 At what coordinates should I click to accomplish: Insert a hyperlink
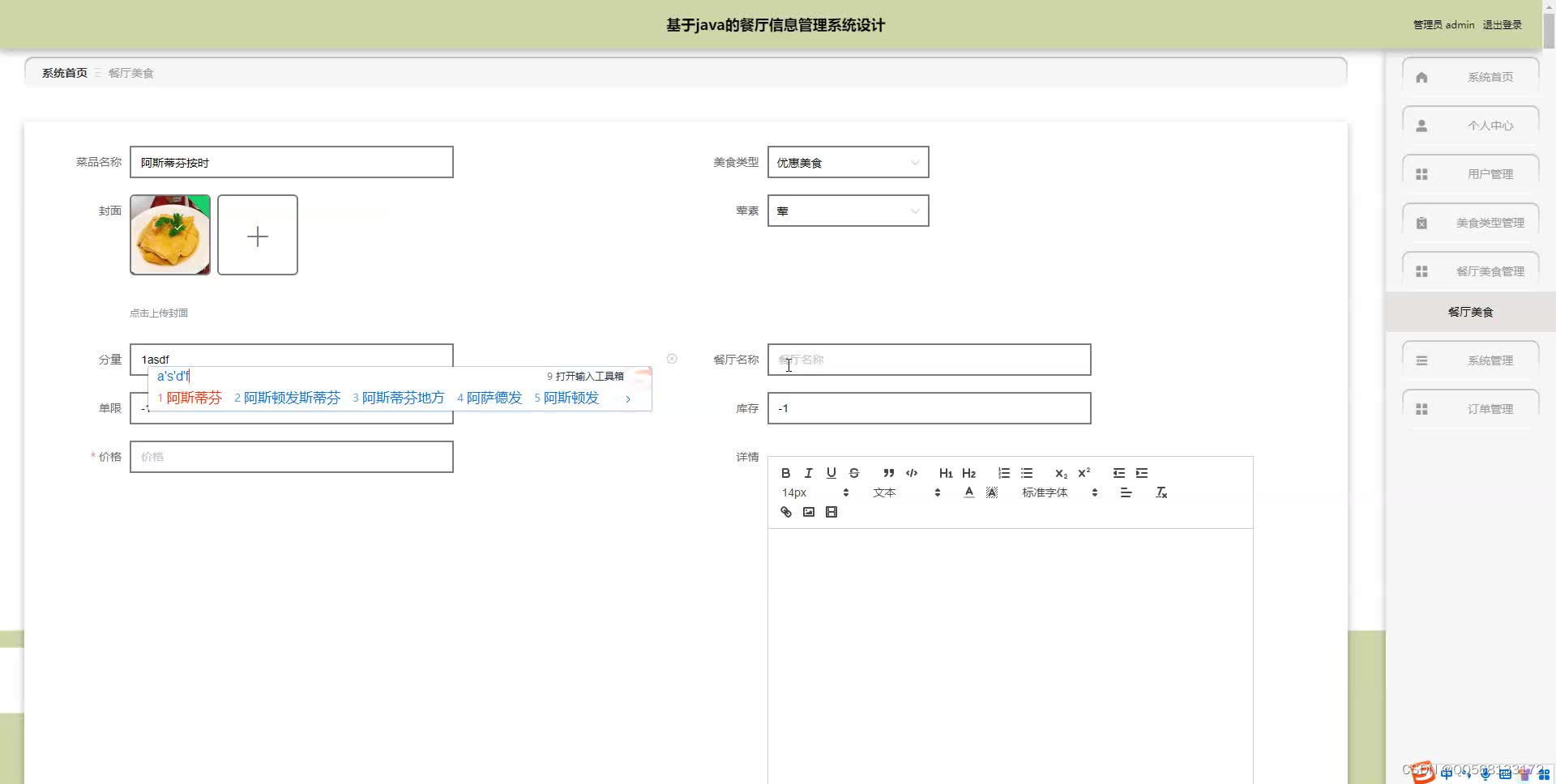(785, 512)
